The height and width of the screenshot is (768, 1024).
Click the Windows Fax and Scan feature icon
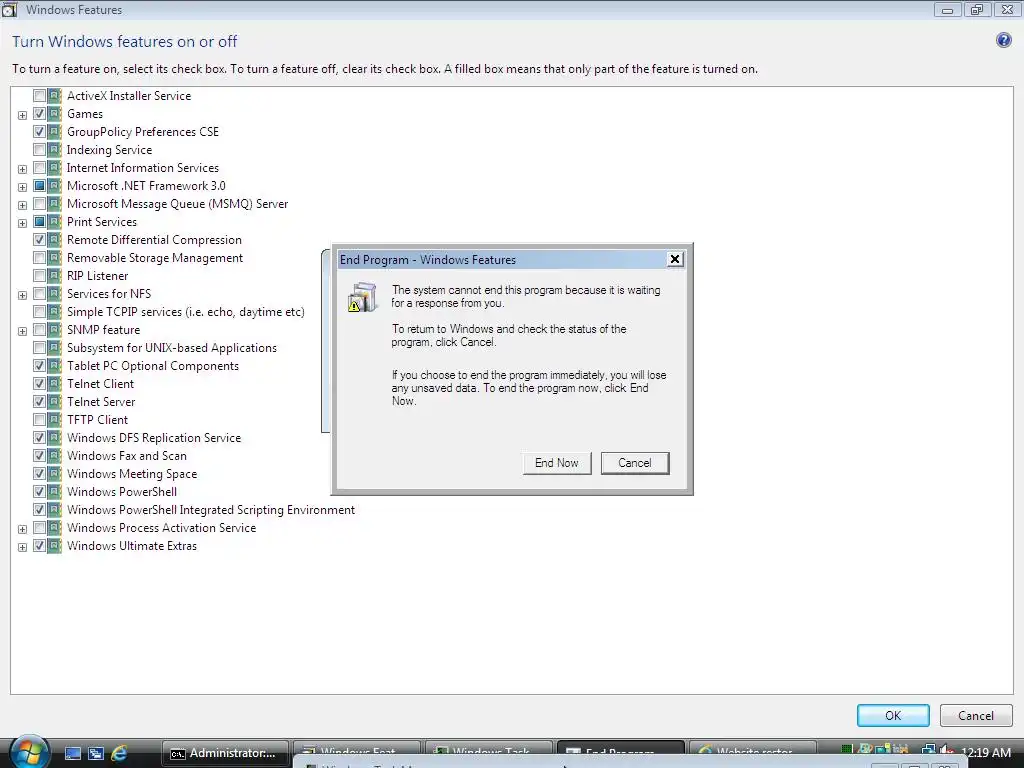(55, 456)
